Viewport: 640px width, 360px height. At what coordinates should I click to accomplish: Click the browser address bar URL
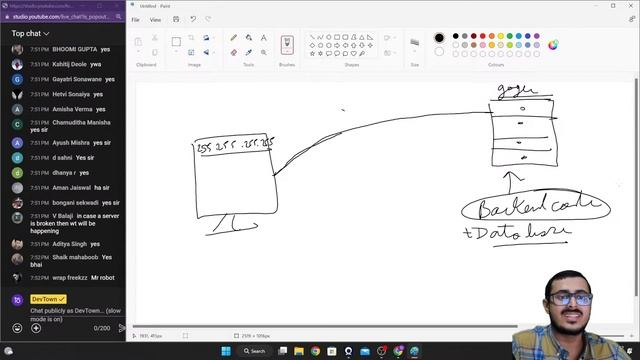pyautogui.click(x=60, y=17)
